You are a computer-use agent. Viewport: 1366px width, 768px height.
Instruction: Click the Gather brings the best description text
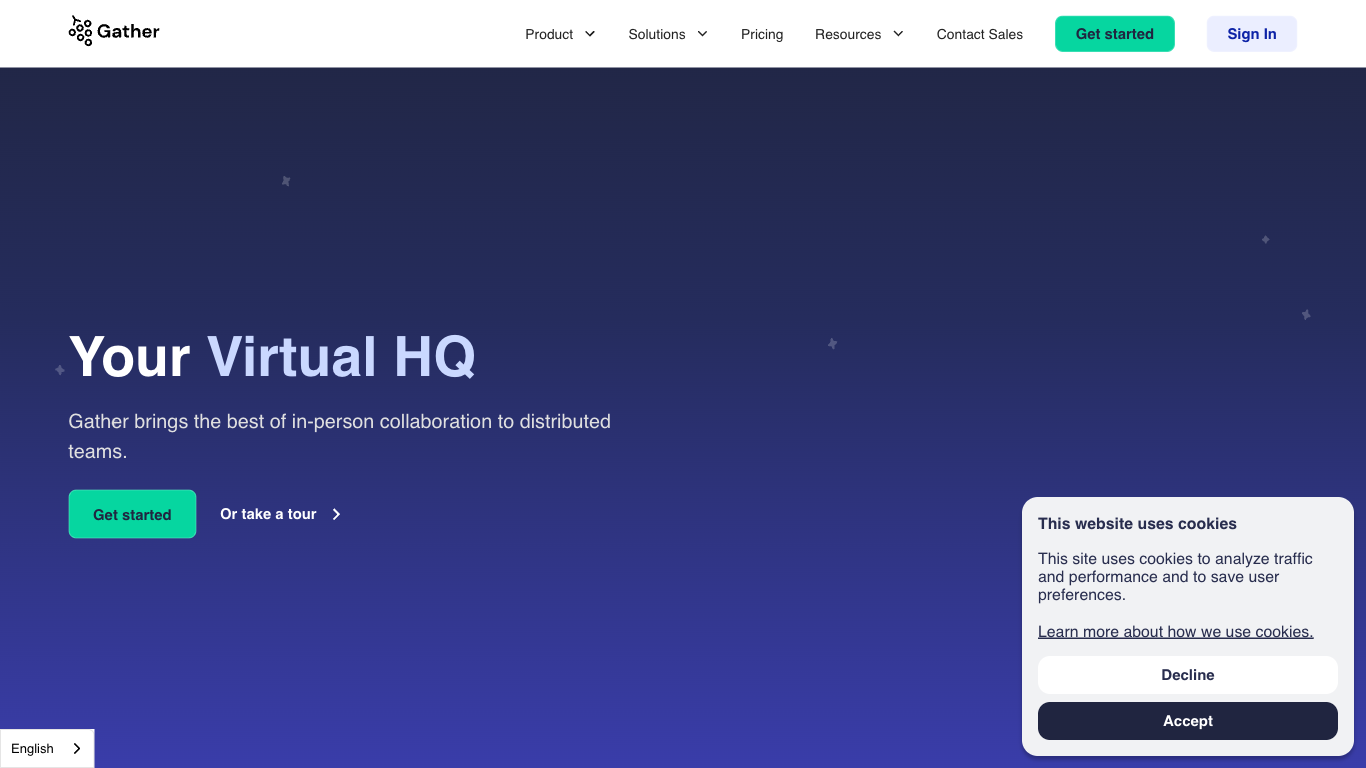point(340,436)
